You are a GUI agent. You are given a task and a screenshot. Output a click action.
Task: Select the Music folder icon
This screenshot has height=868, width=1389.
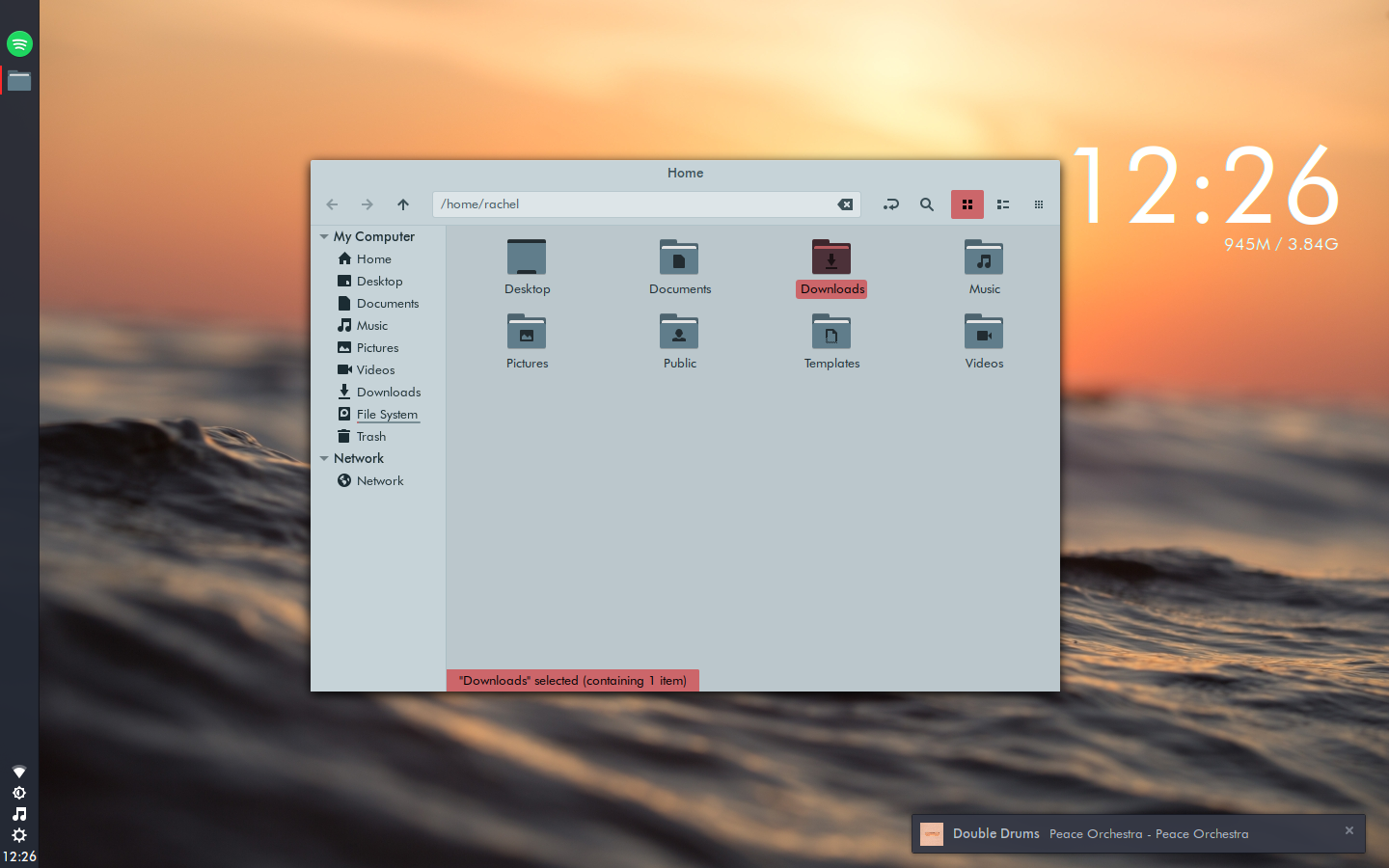point(984,258)
